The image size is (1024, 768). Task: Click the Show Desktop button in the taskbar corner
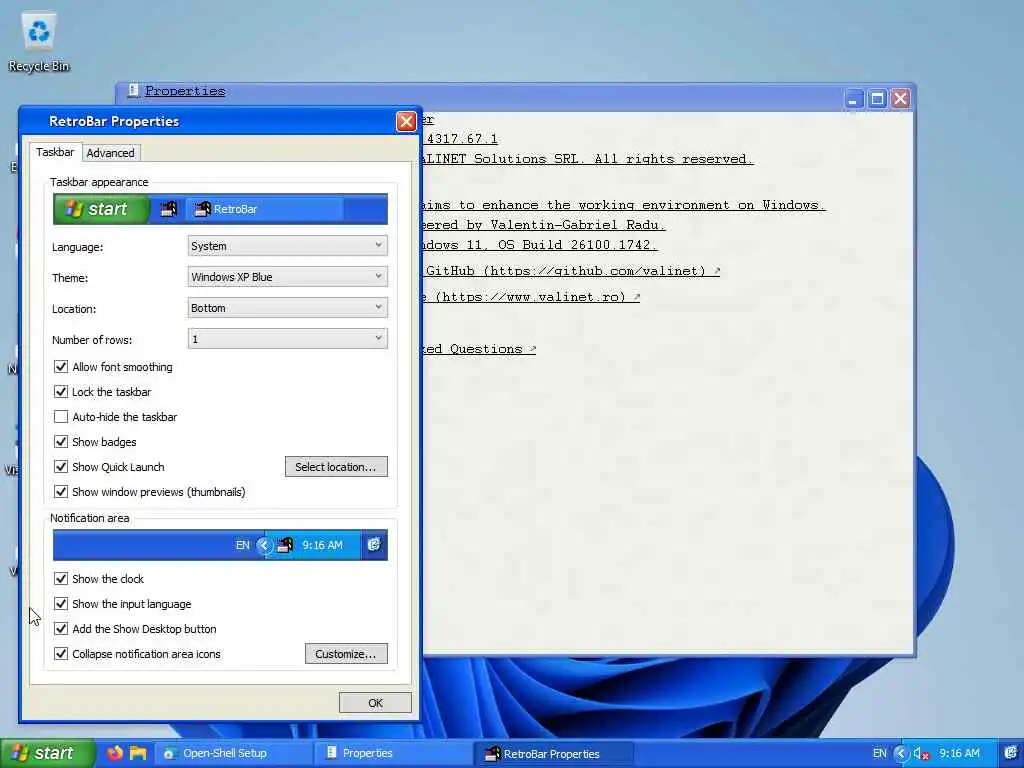tap(1011, 753)
